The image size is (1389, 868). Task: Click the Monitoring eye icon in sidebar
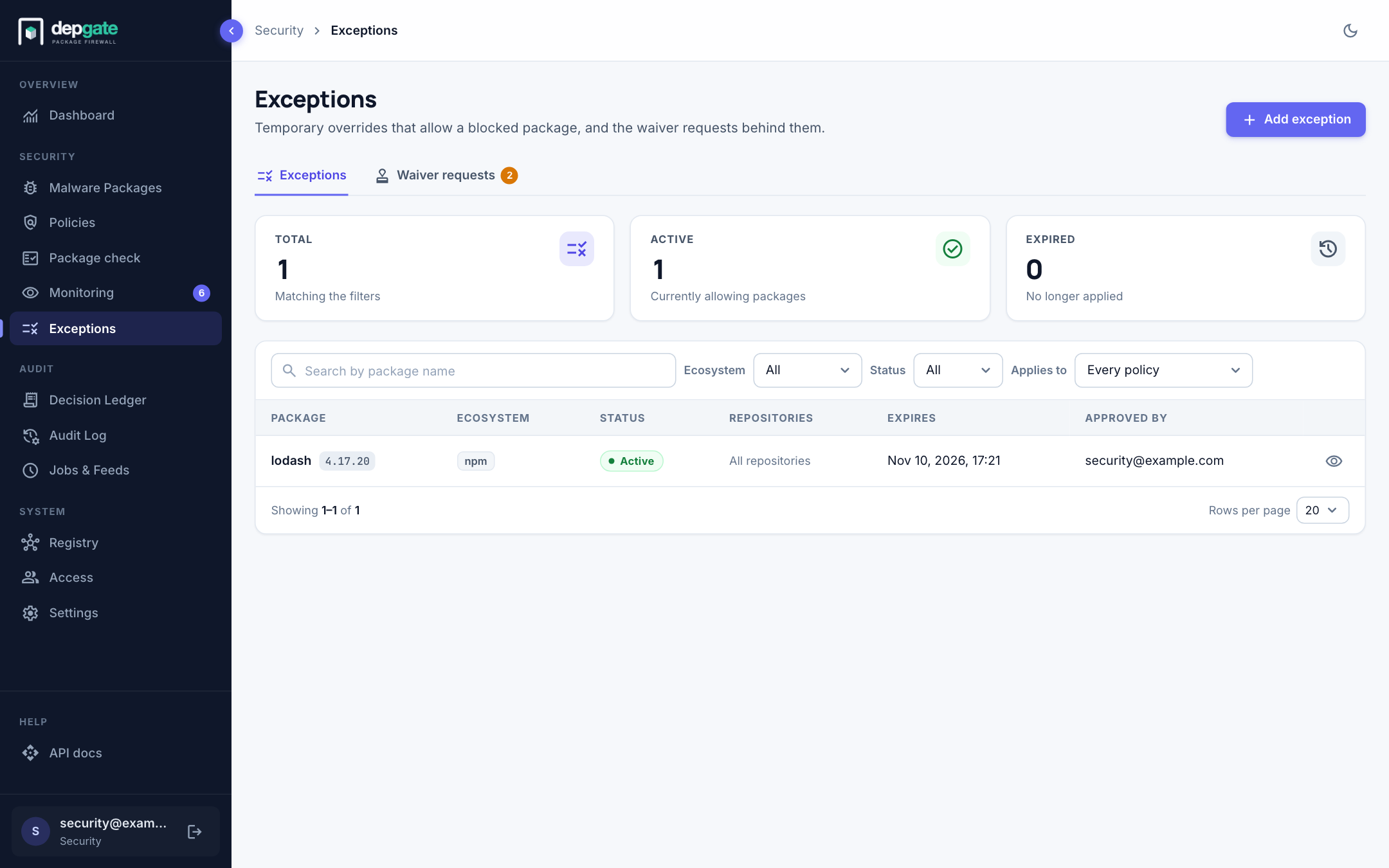[30, 293]
